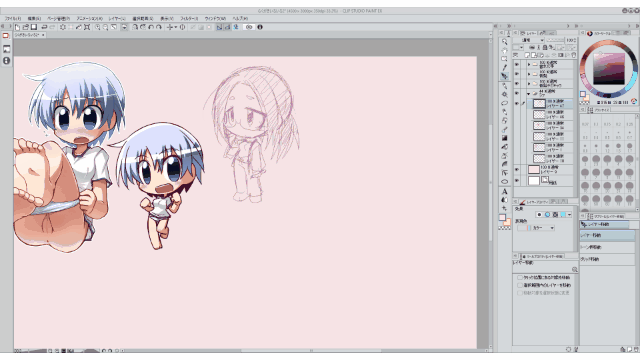Image resolution: width=640 pixels, height=360 pixels.
Task: Redo action using command bar arrow
Action: [52, 27]
